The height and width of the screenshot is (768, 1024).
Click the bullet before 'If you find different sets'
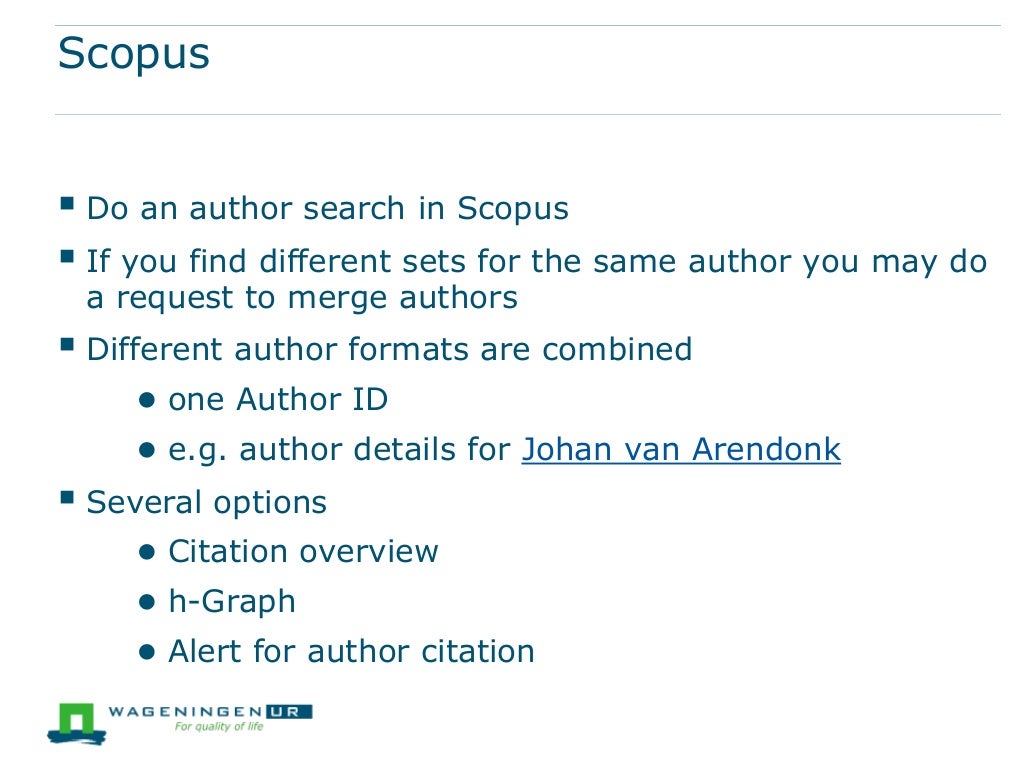[x=67, y=255]
